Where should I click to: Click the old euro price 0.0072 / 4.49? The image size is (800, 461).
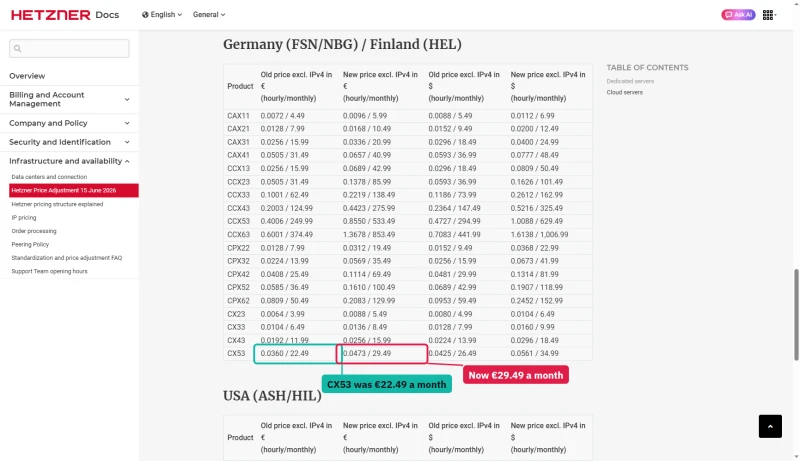[283, 116]
